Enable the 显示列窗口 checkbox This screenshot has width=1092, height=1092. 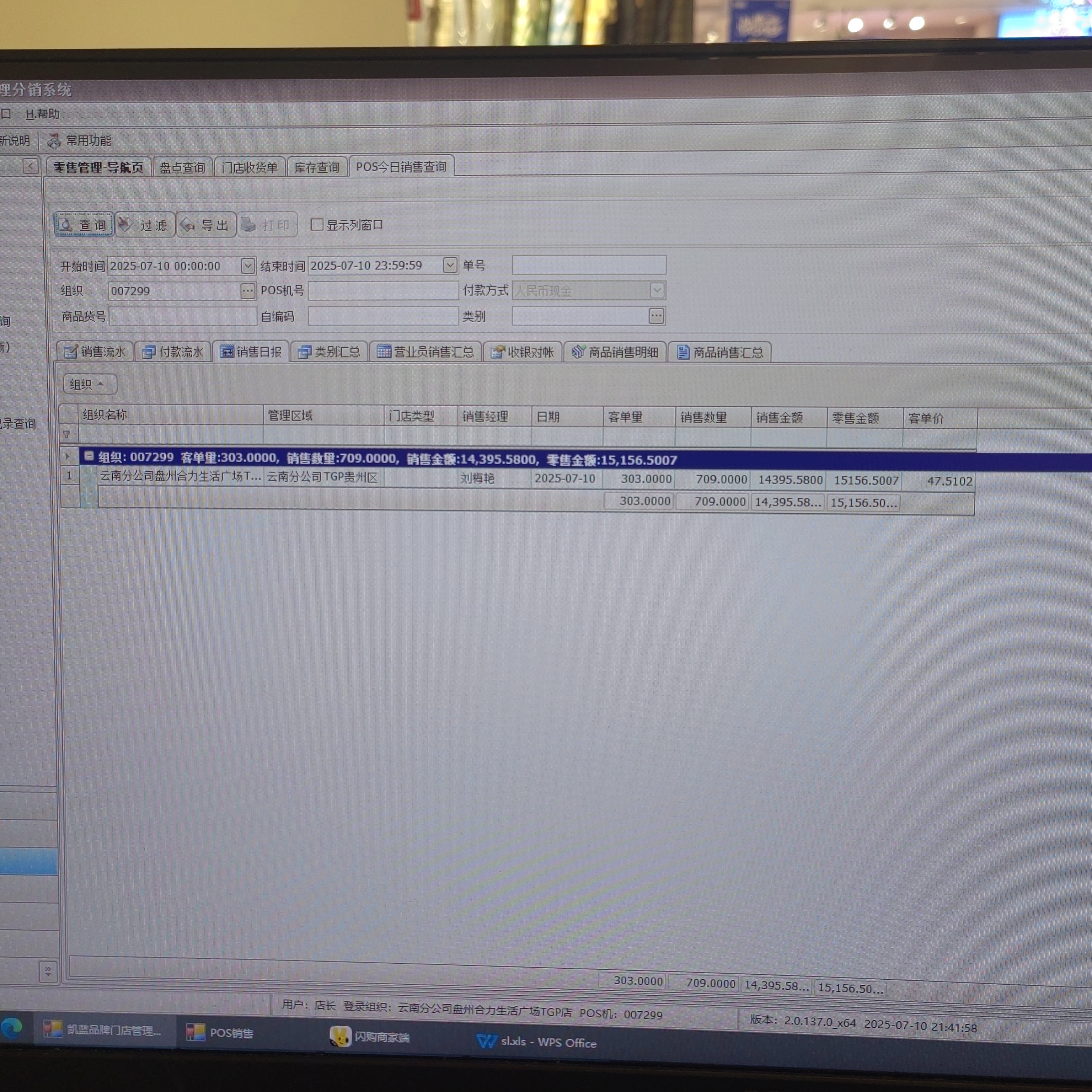pos(317,224)
